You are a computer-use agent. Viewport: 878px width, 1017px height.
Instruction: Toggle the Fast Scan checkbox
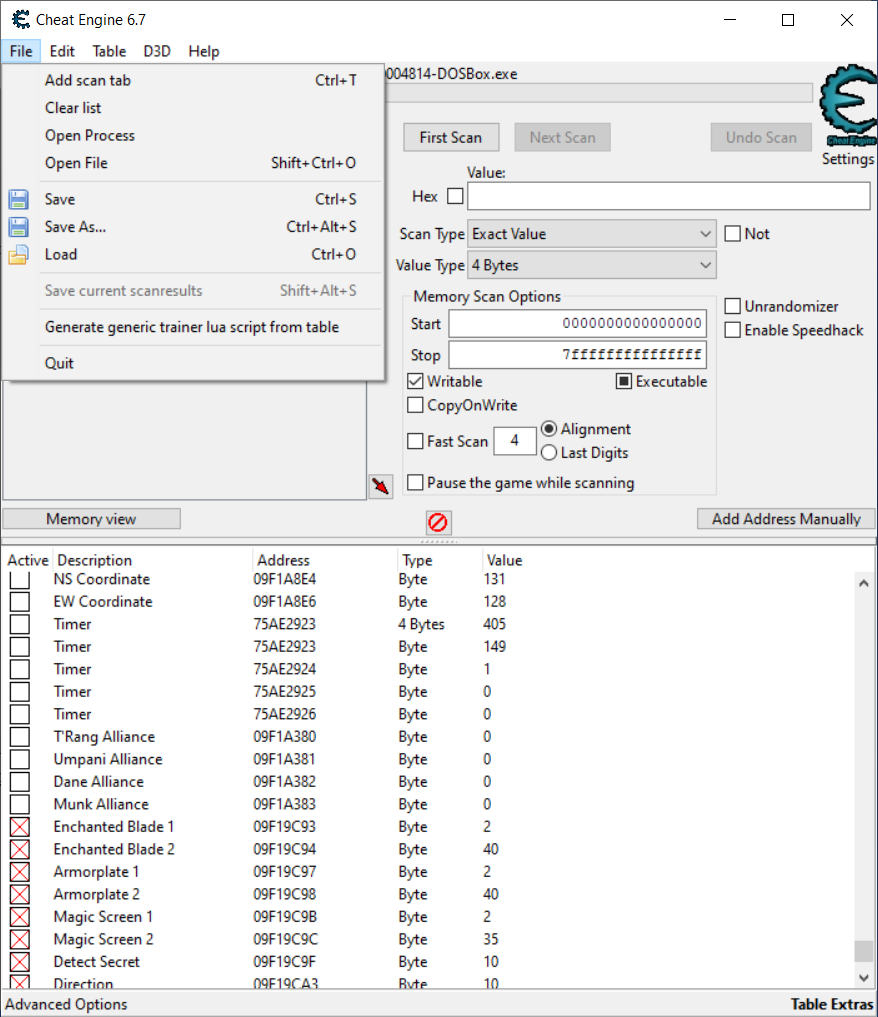click(415, 441)
